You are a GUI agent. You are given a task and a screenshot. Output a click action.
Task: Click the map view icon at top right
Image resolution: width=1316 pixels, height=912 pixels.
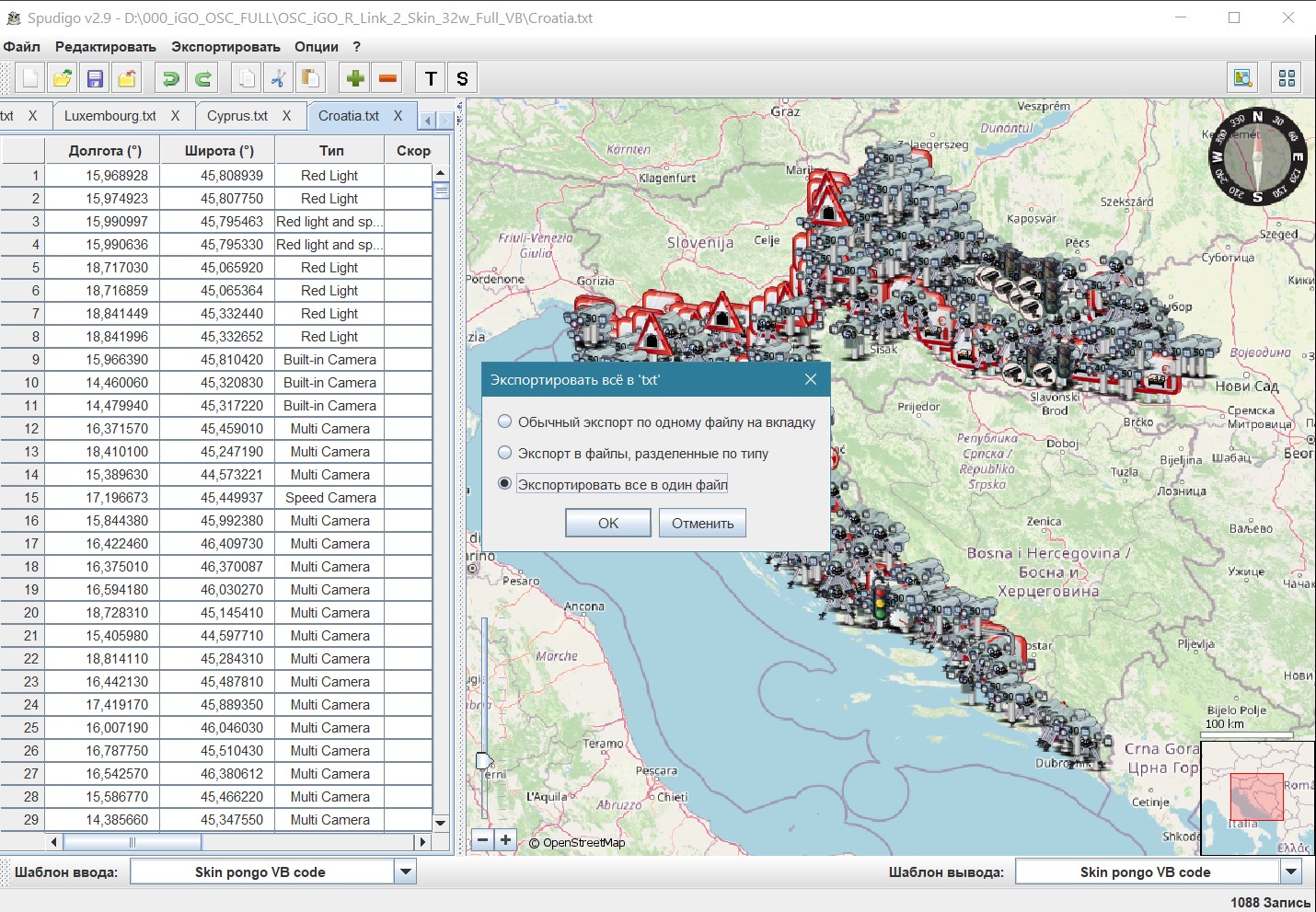(x=1243, y=78)
